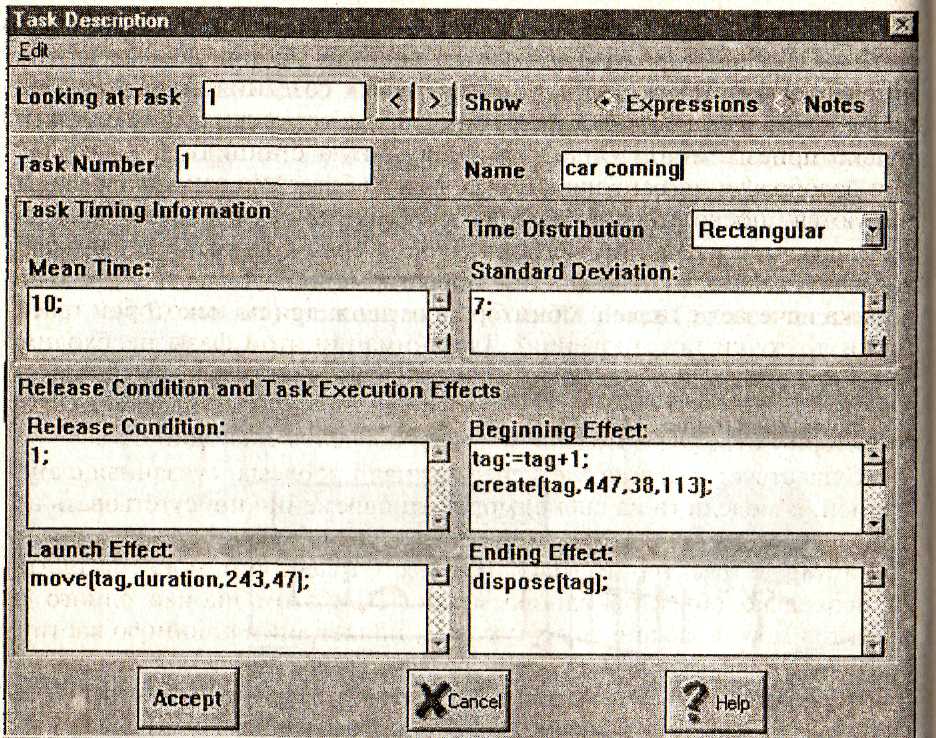Image resolution: width=936 pixels, height=738 pixels.
Task: Click the tag:=tag+1; line
Action: click(x=531, y=459)
